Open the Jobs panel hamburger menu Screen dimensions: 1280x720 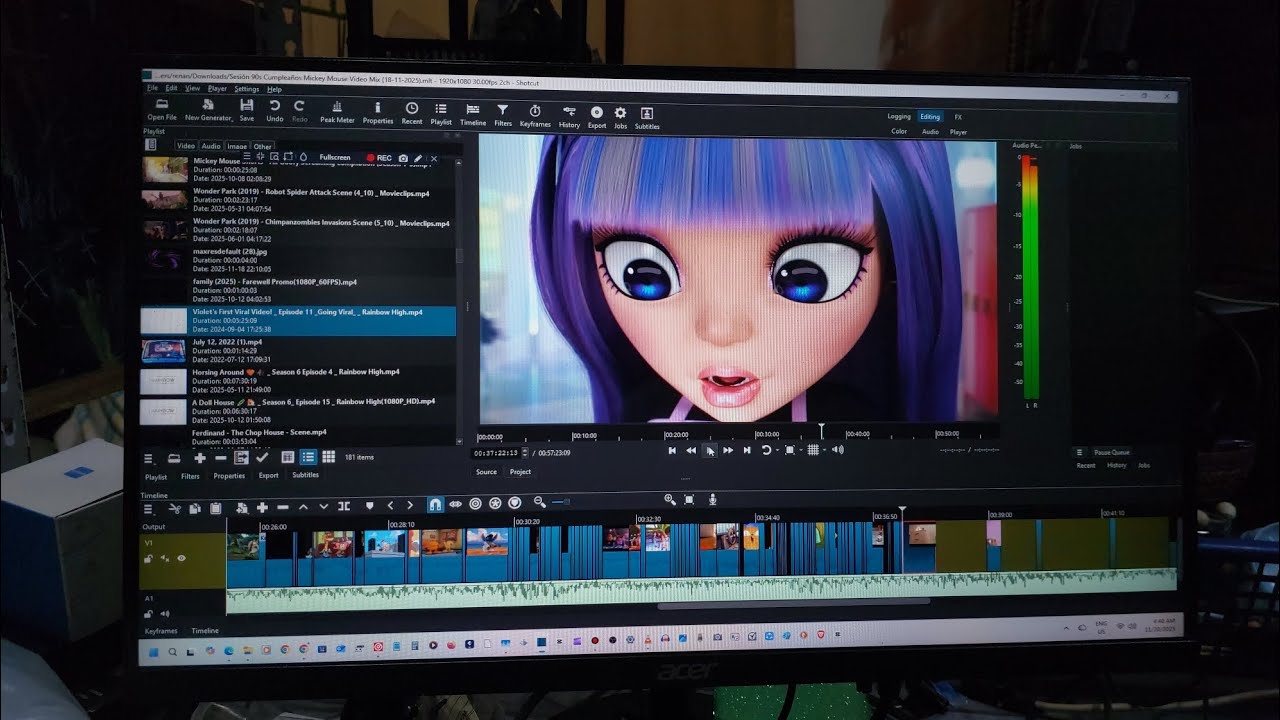[1080, 452]
